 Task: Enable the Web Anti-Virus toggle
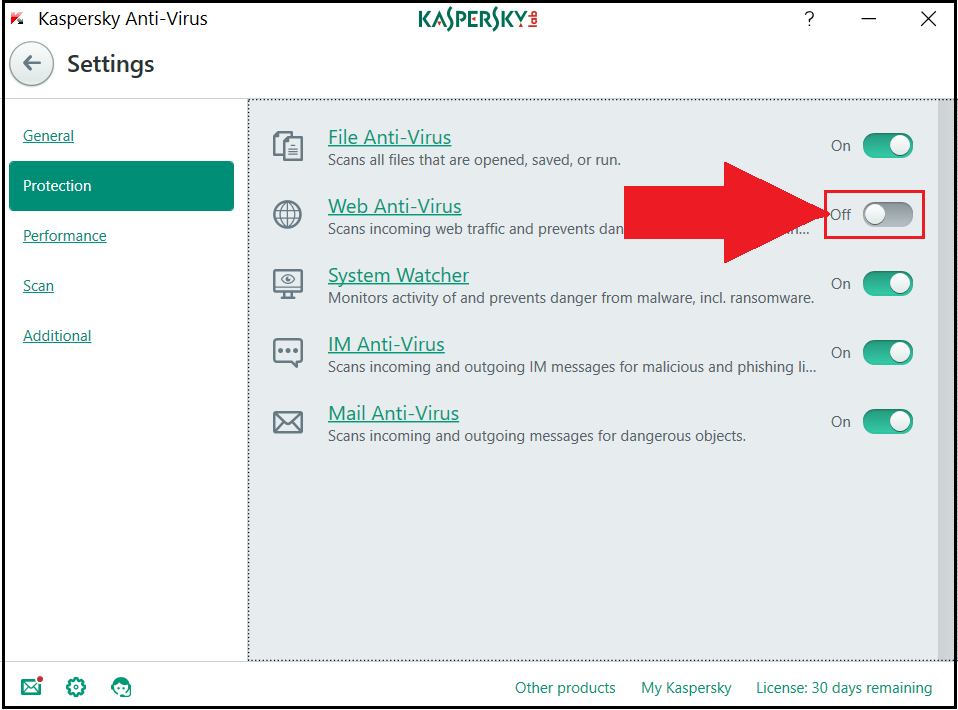[888, 214]
